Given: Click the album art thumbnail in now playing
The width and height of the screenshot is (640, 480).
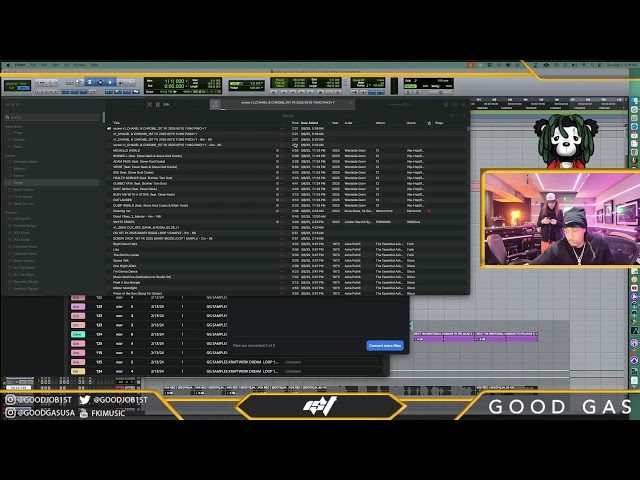Looking at the screenshot, I should point(215,104).
